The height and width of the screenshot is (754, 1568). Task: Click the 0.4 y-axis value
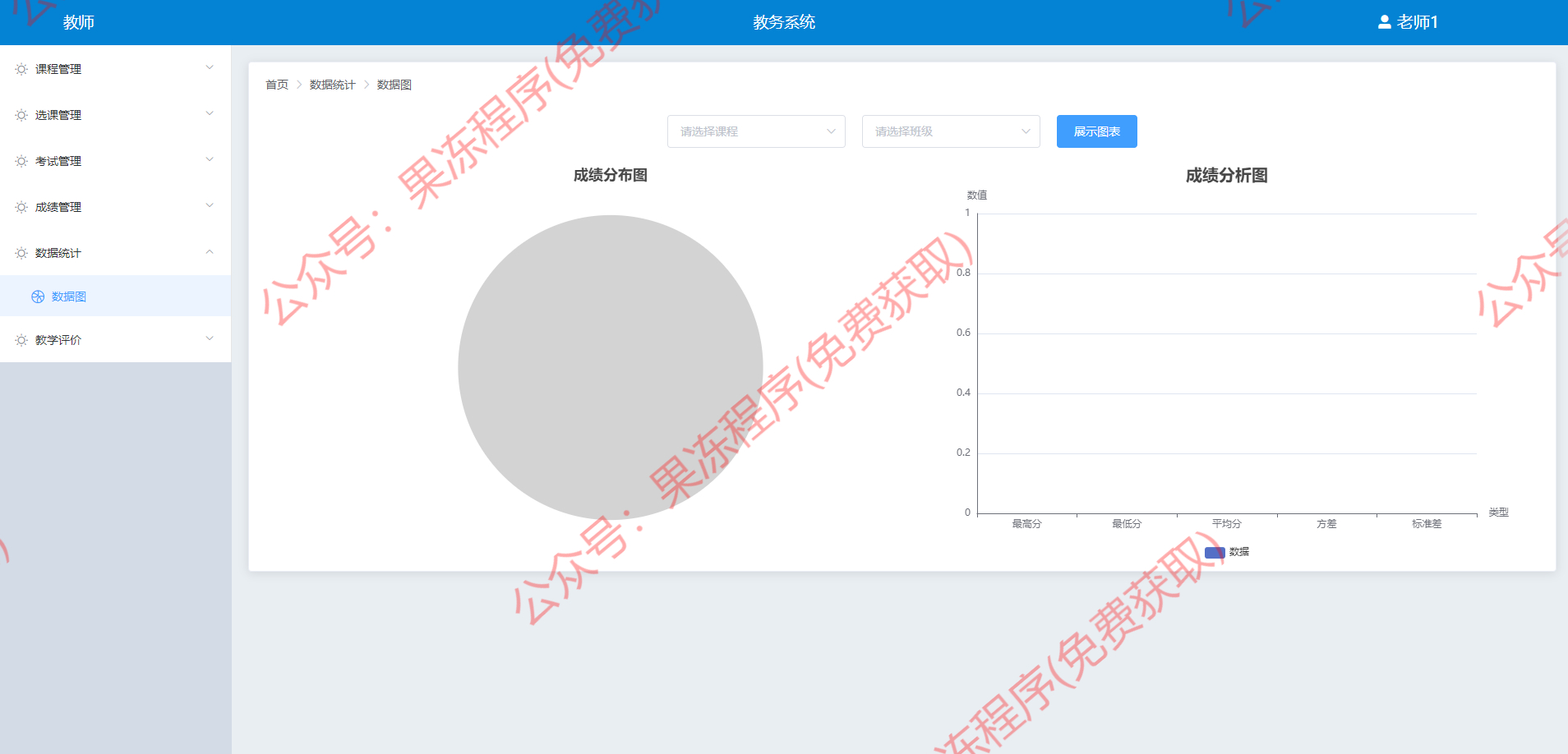pyautogui.click(x=963, y=393)
